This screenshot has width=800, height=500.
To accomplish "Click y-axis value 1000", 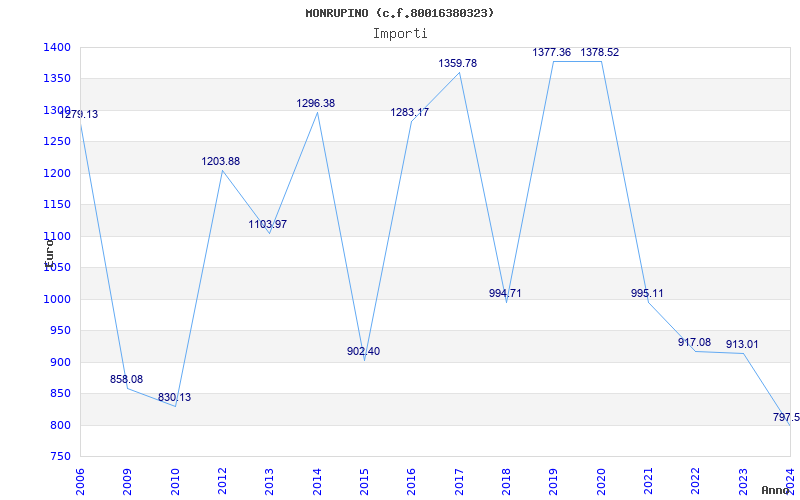I will coord(57,299).
